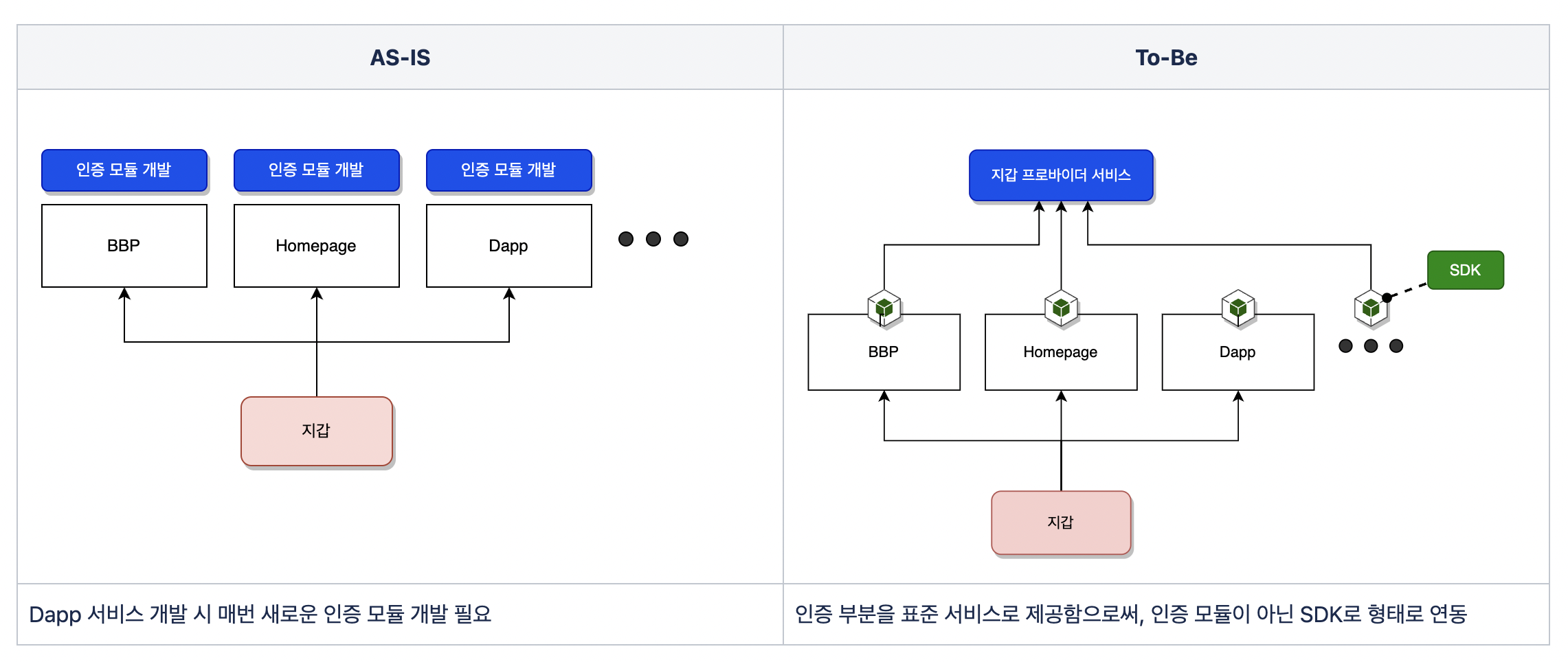The height and width of the screenshot is (662, 1568).
Task: Click the AS-IS column header
Action: 400,58
